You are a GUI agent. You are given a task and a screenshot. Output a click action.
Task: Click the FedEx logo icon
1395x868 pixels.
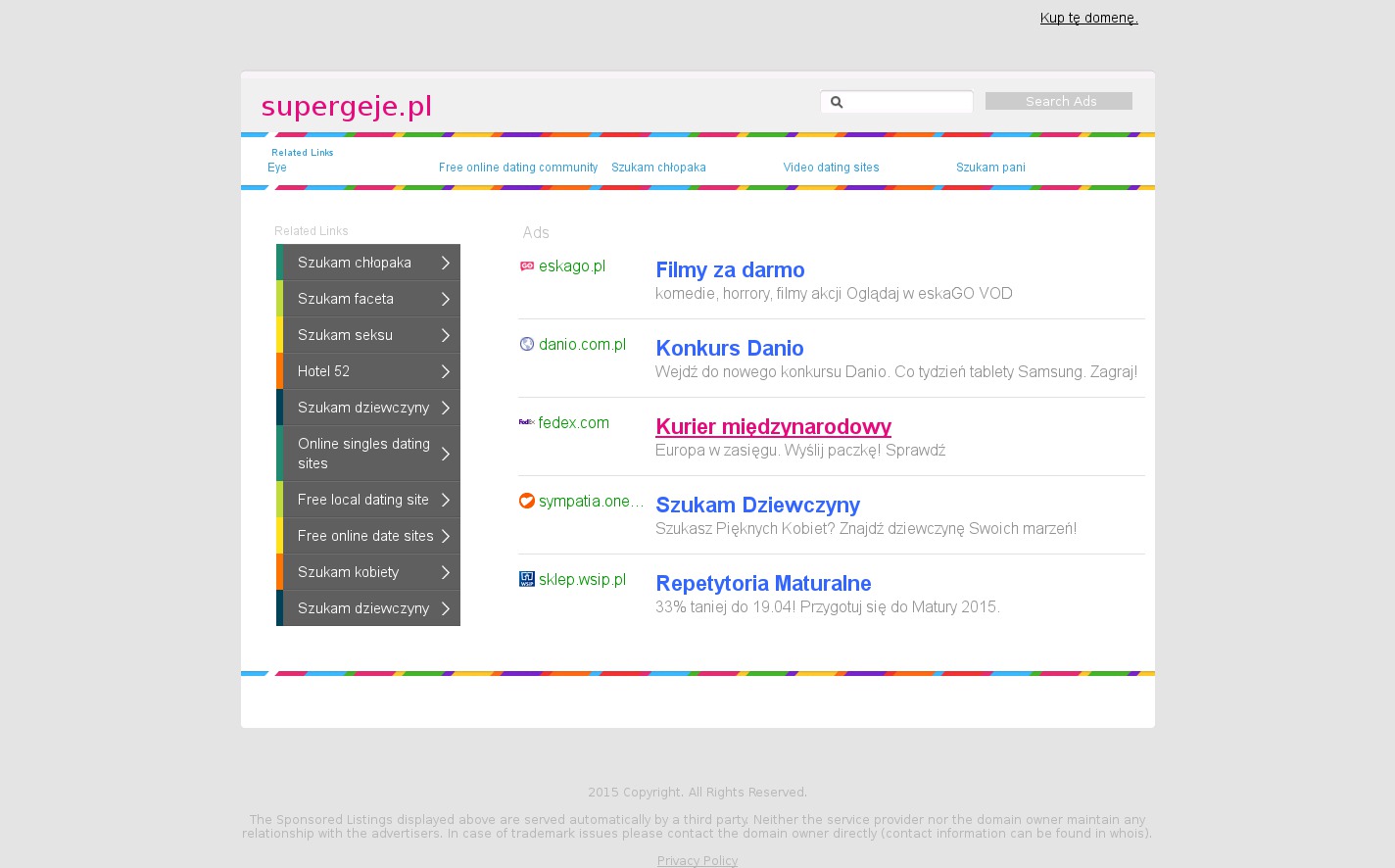click(x=527, y=422)
